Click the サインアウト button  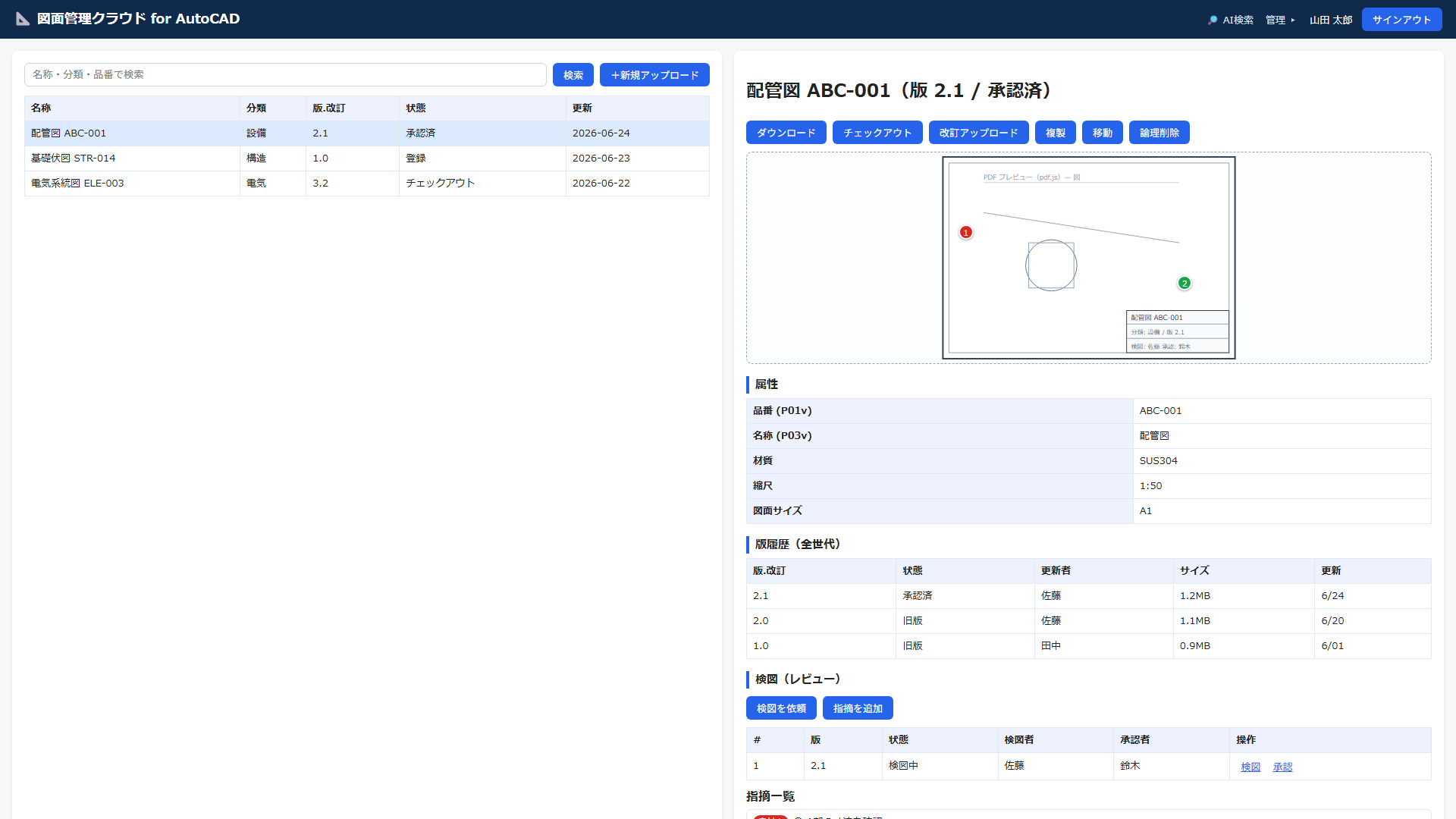tap(1401, 20)
